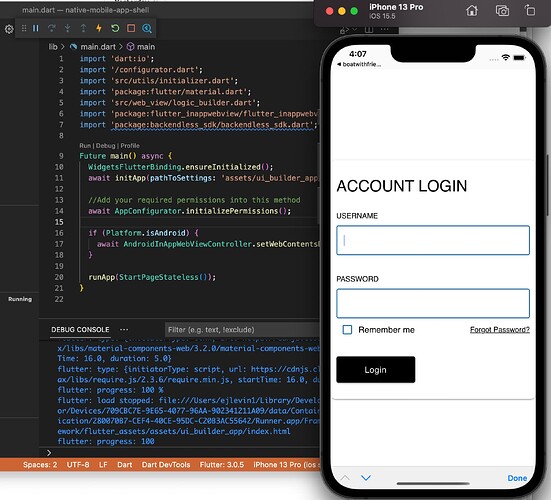Restart debugging with the green arrow icon
The height and width of the screenshot is (500, 551).
pos(115,28)
